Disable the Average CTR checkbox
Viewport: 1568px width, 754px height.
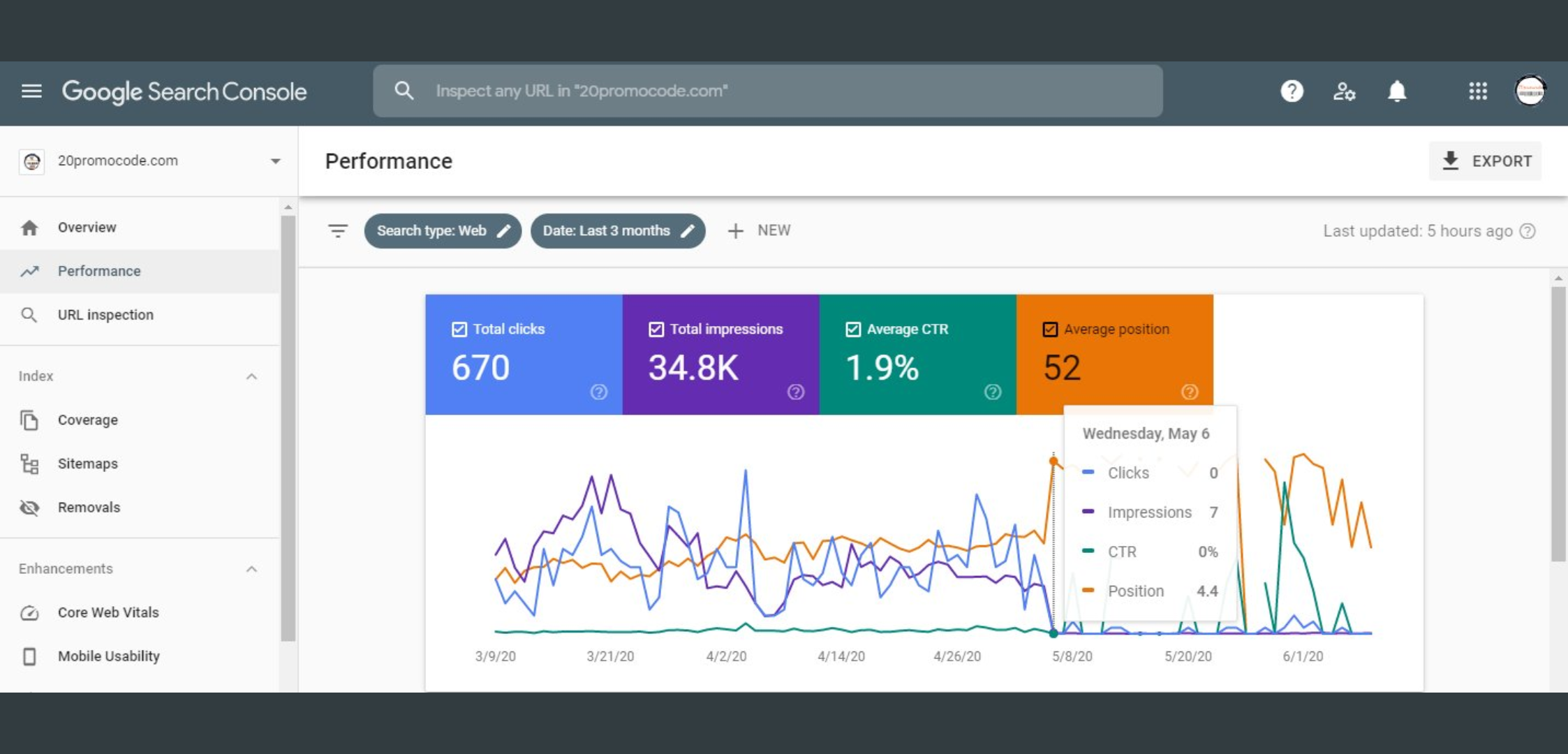click(x=853, y=329)
